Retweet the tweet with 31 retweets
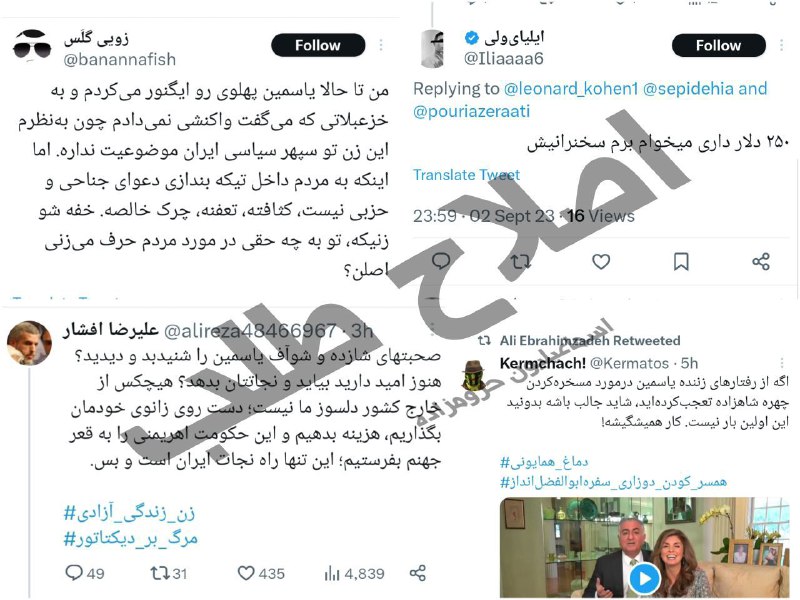The height and width of the screenshot is (600, 800). tap(168, 573)
